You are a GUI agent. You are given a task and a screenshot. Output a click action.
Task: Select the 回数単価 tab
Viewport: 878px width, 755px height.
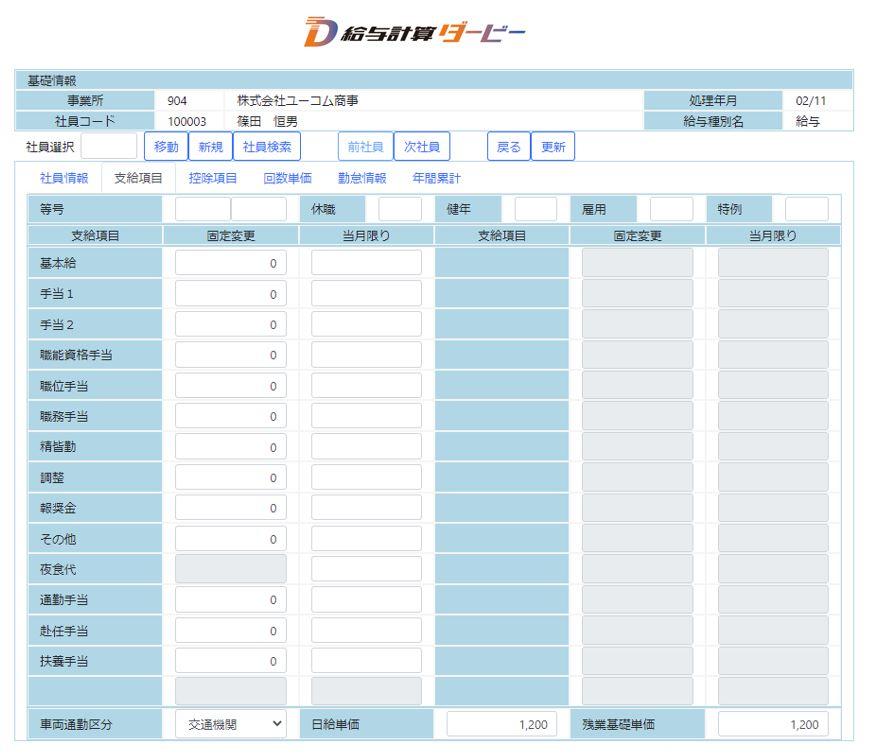pyautogui.click(x=290, y=179)
